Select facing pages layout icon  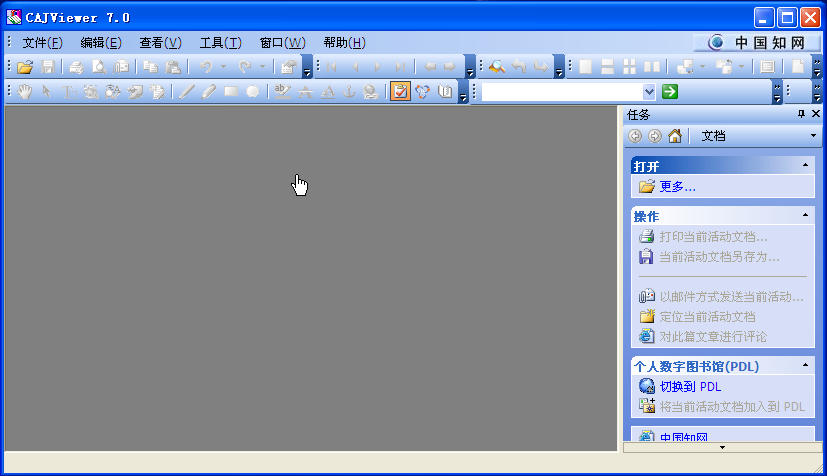coord(652,67)
